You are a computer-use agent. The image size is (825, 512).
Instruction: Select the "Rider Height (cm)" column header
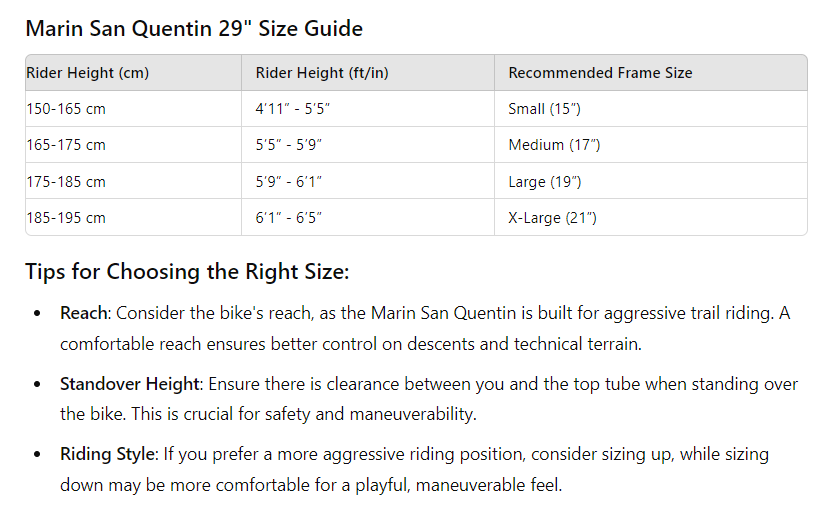88,73
